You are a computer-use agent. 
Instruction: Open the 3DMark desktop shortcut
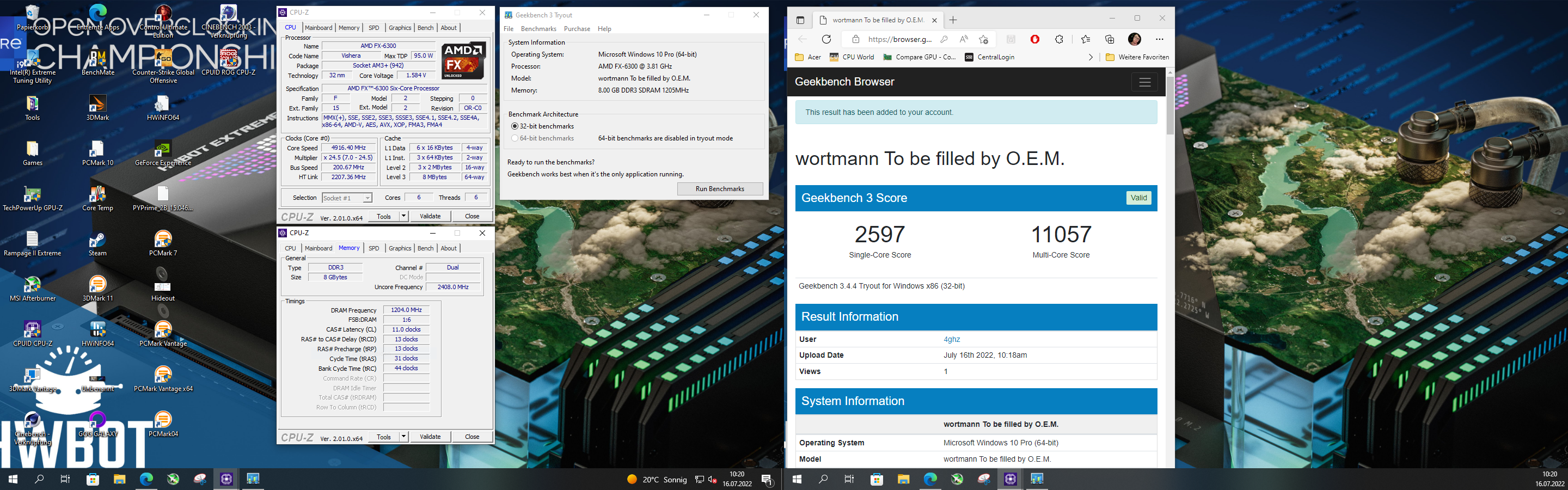[x=97, y=108]
